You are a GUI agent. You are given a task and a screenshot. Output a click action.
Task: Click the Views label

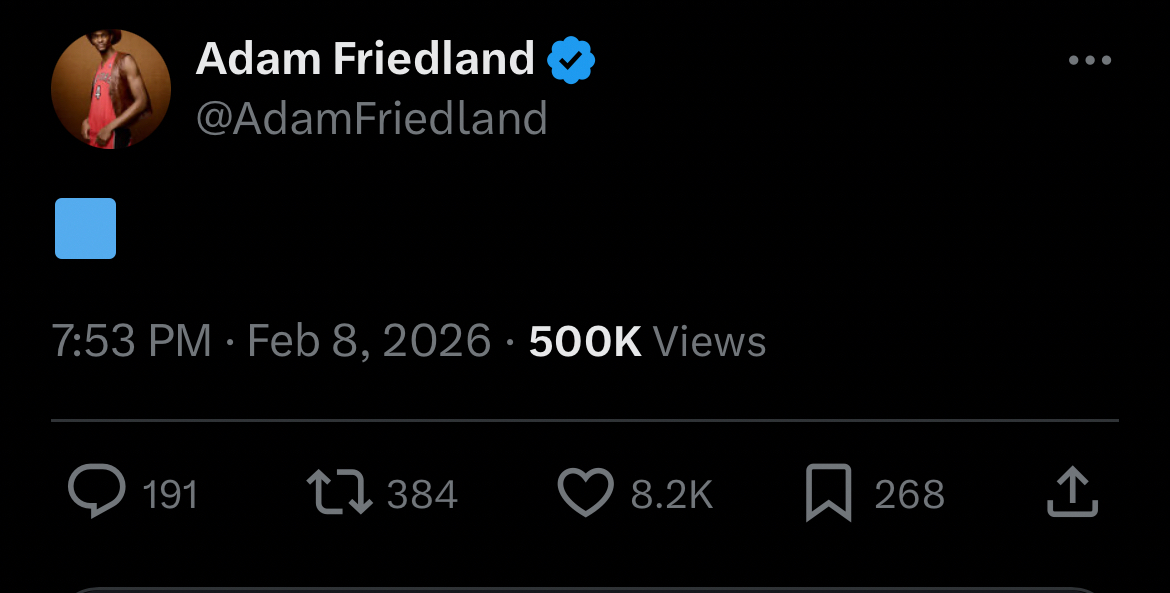(710, 342)
